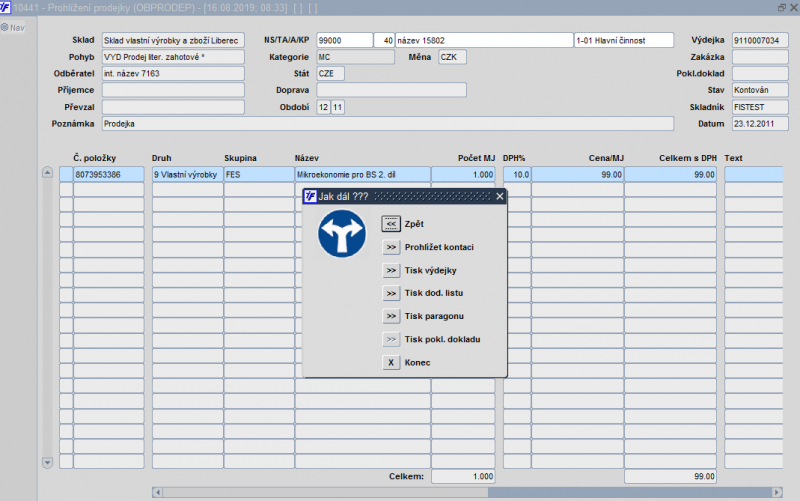This screenshot has width=800, height=501.
Task: Click the X button next to Konec
Action: click(391, 362)
